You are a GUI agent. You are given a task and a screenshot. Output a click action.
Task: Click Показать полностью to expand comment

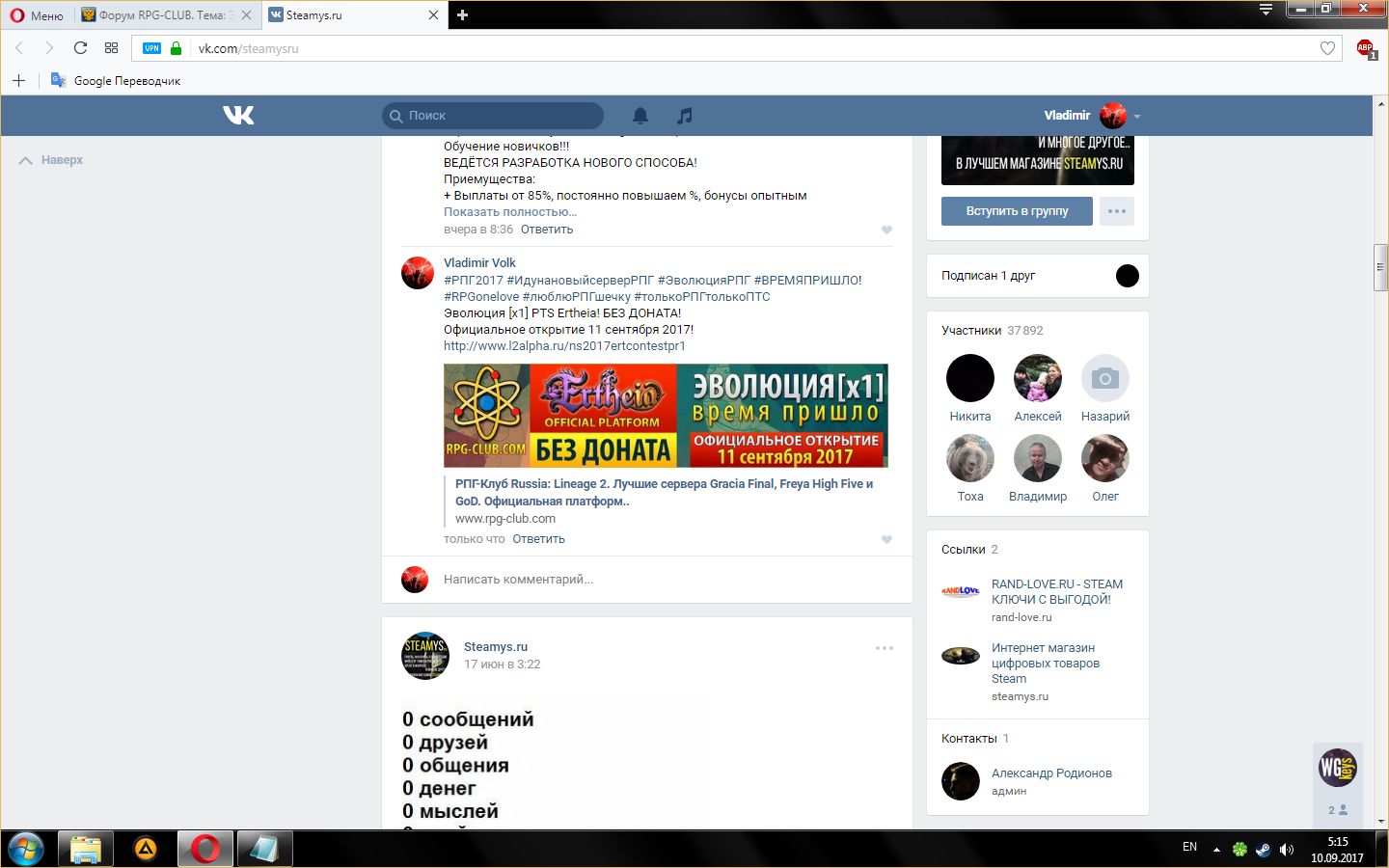click(510, 212)
